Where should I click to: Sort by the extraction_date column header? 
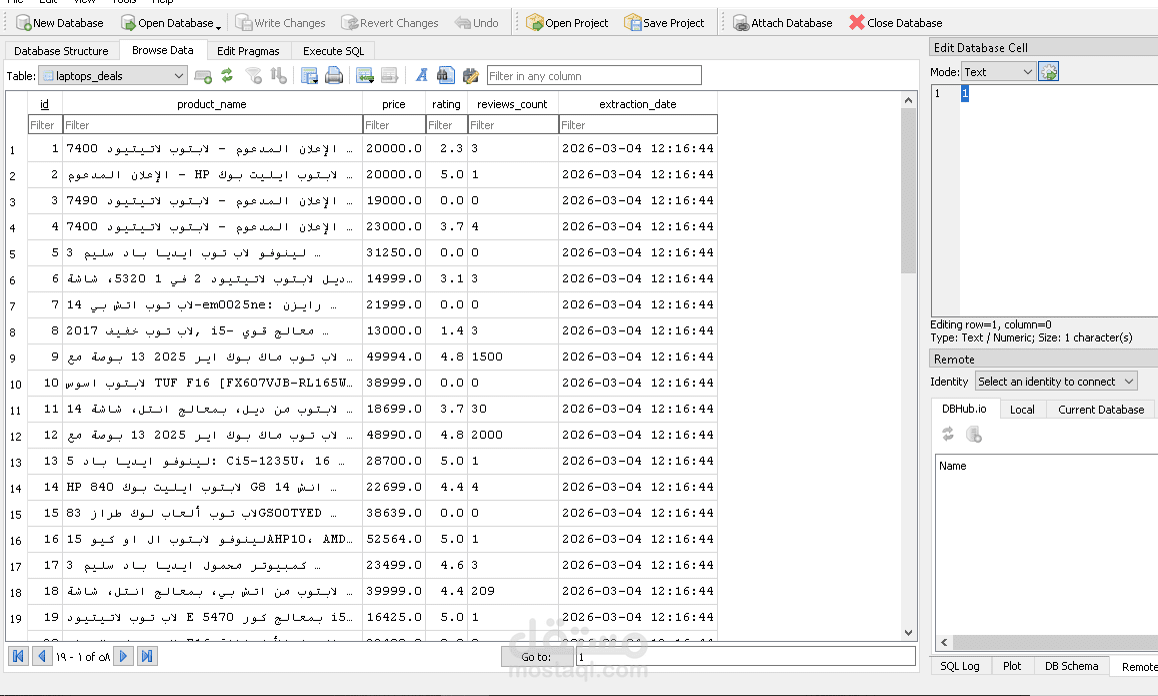(638, 104)
